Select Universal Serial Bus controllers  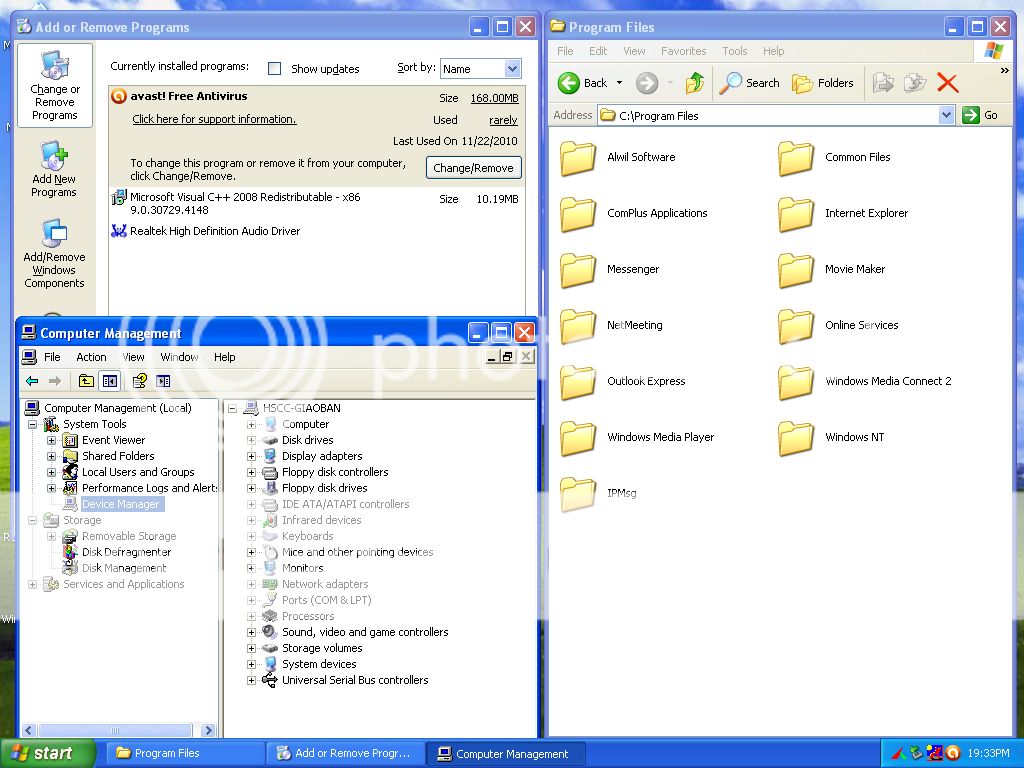(355, 680)
